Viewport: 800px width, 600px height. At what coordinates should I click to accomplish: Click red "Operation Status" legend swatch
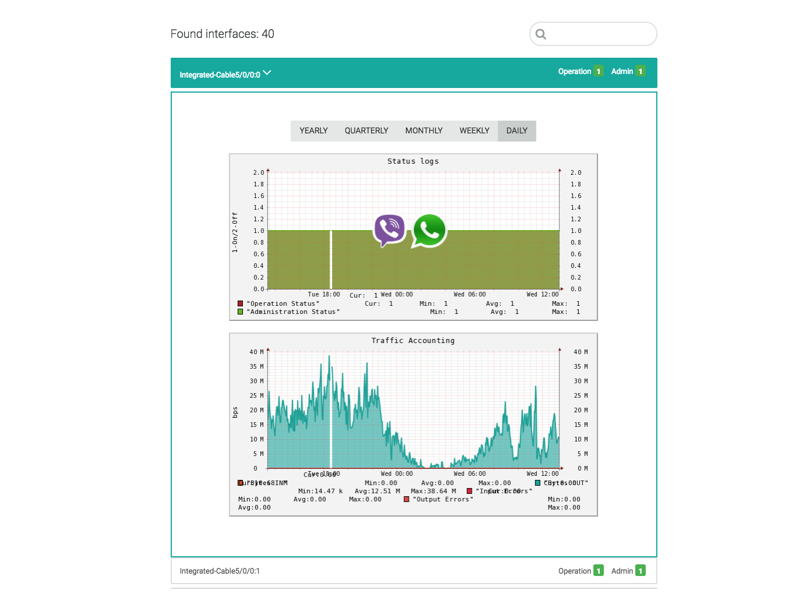point(240,304)
